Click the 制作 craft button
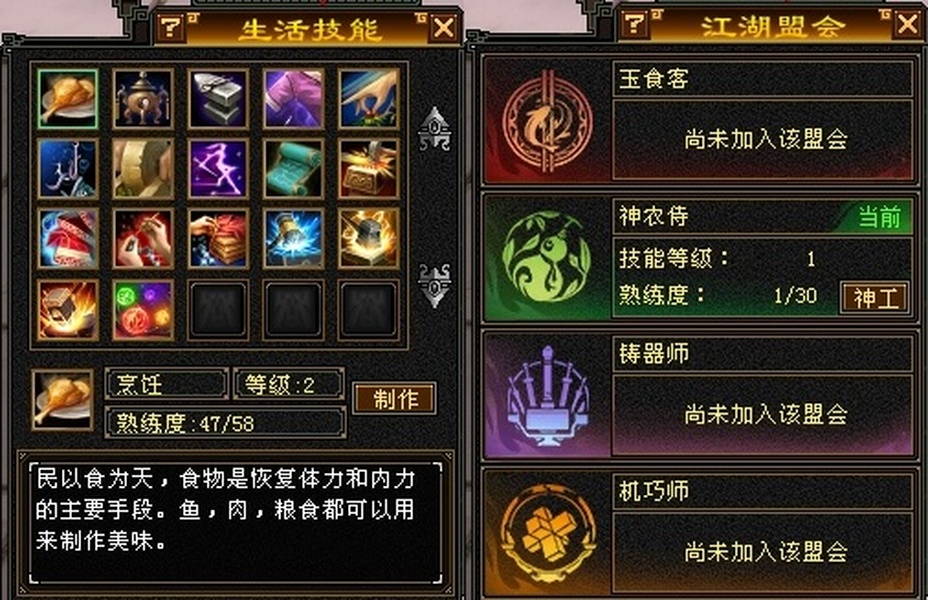This screenshot has height=600, width=928. (x=395, y=399)
